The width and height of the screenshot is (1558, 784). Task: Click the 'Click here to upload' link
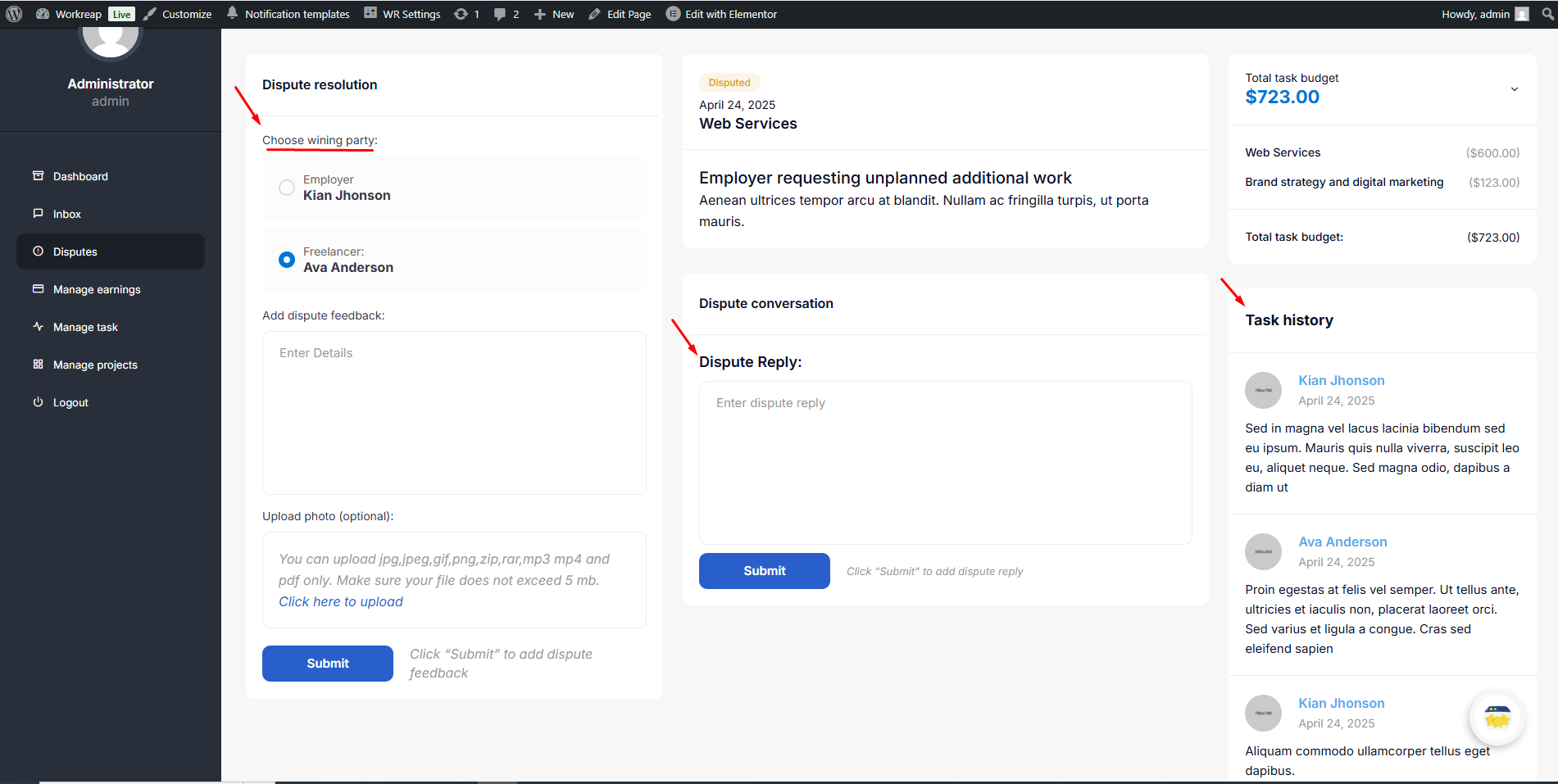tap(341, 601)
